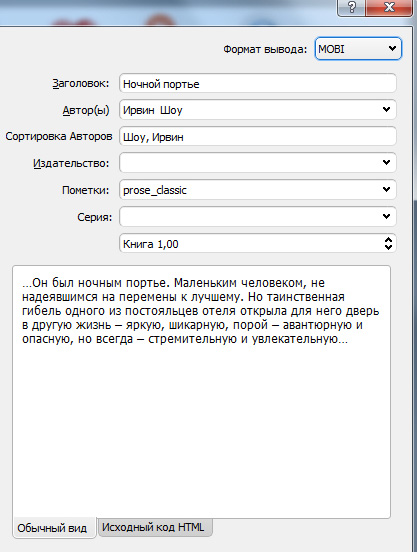Switch to the Обычный вид tab
The image size is (417, 552).
click(x=52, y=528)
